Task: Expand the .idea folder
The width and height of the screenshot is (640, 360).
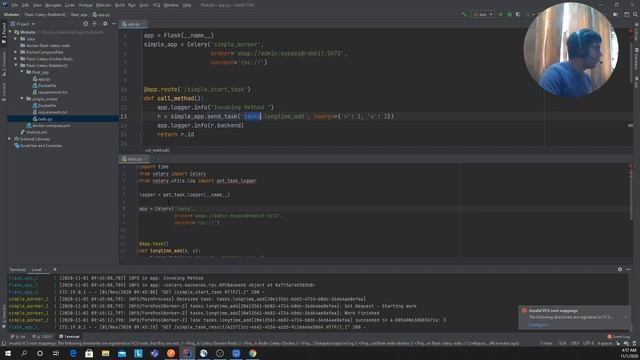Action: 16,39
